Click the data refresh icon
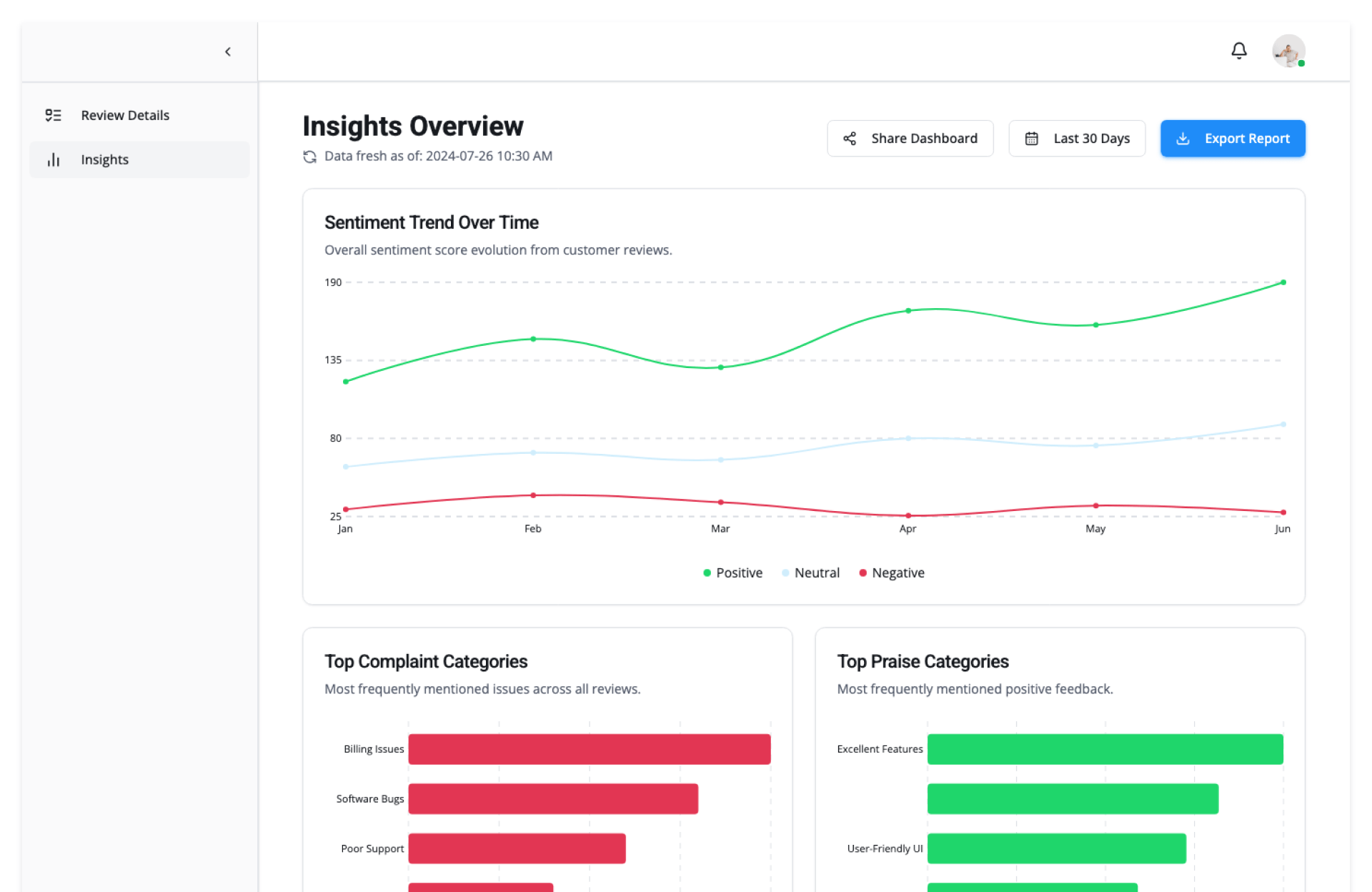Viewport: 1372px width, 892px height. coord(309,157)
